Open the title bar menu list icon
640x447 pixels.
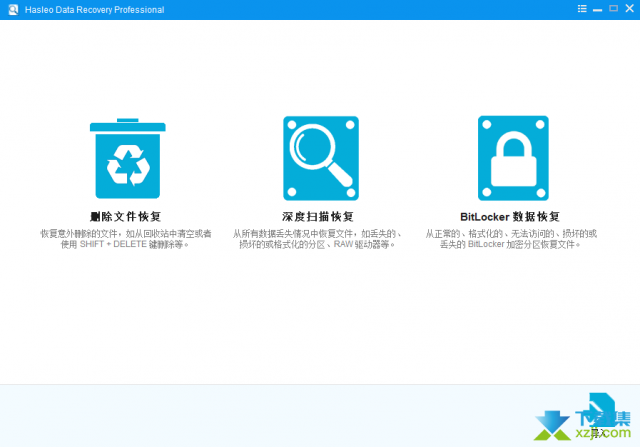tap(582, 9)
